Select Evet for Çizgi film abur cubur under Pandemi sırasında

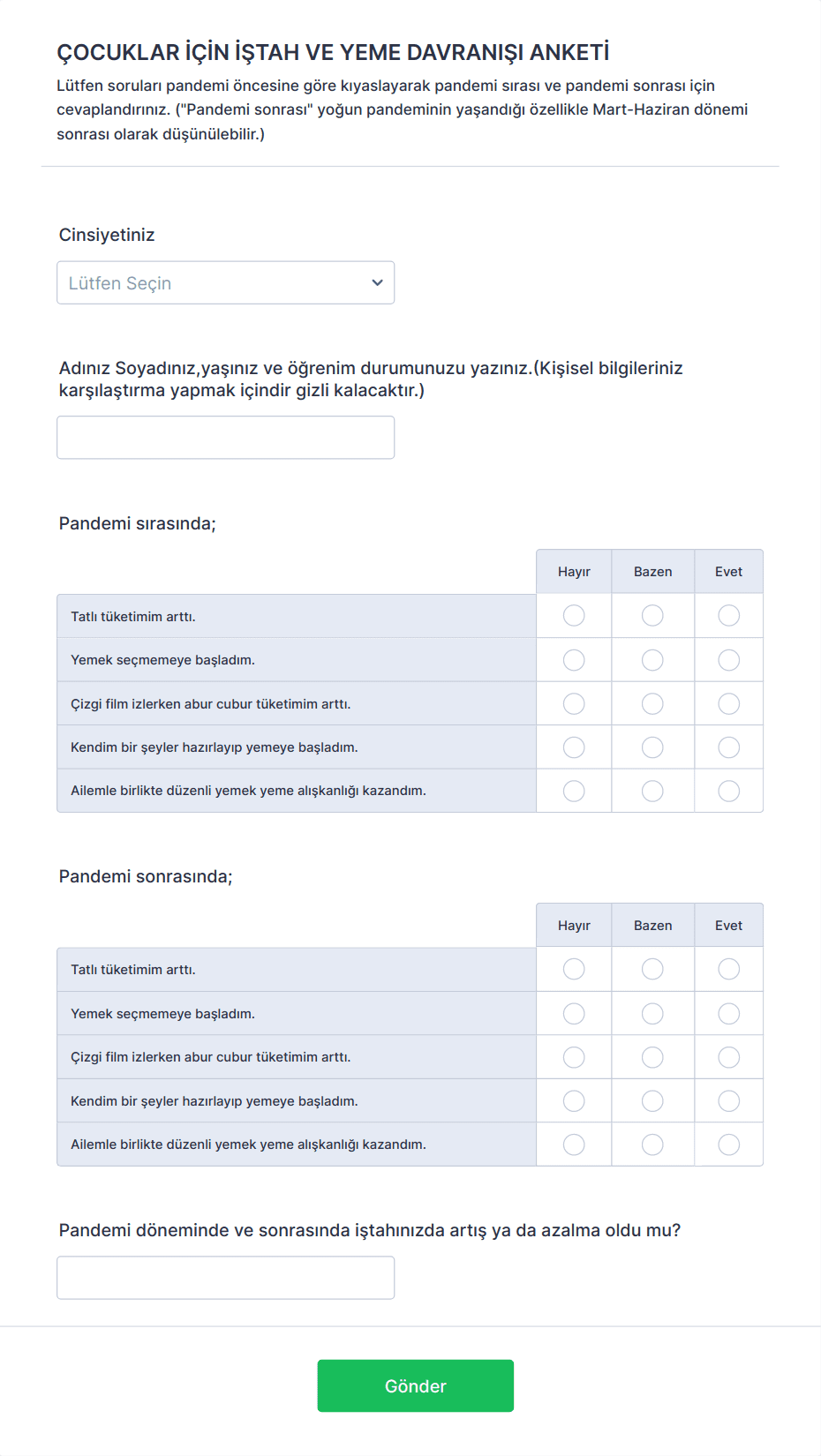tap(728, 703)
